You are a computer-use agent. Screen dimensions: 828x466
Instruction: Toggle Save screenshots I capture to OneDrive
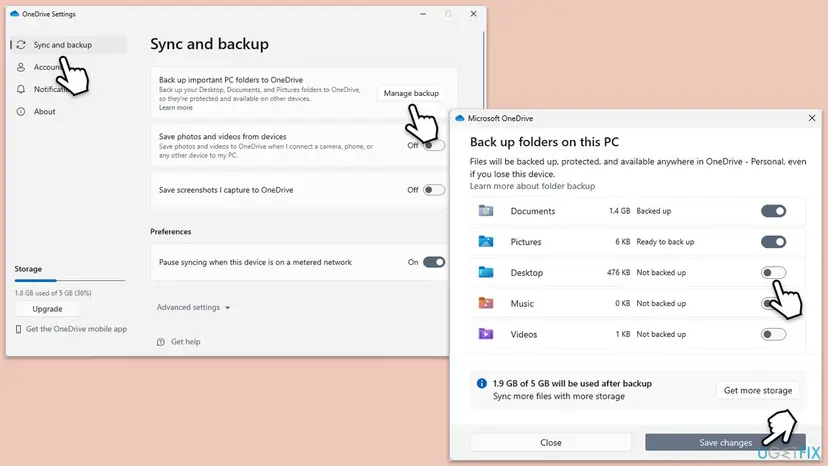tap(434, 190)
